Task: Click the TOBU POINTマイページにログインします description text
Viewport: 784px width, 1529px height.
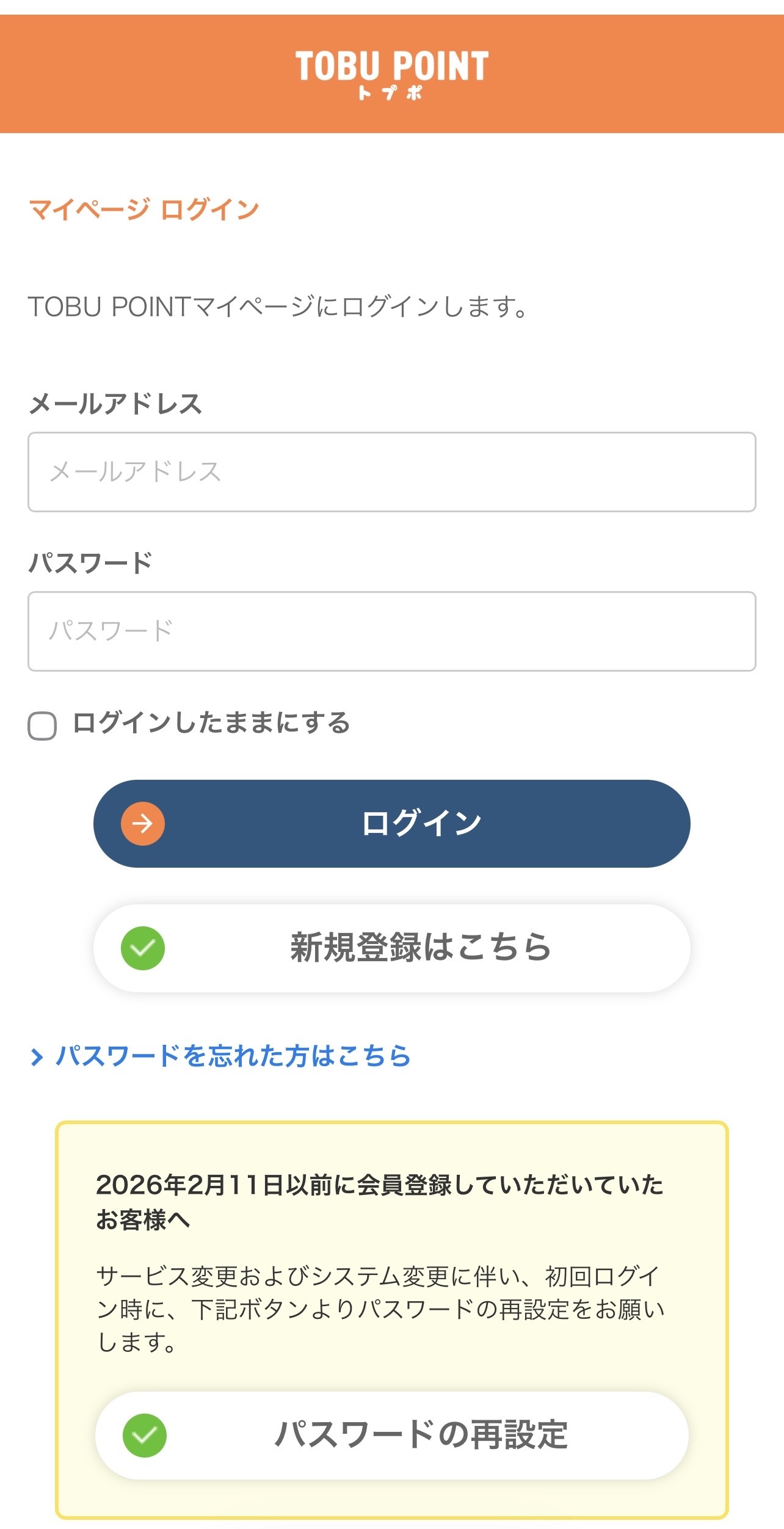Action: click(x=278, y=307)
